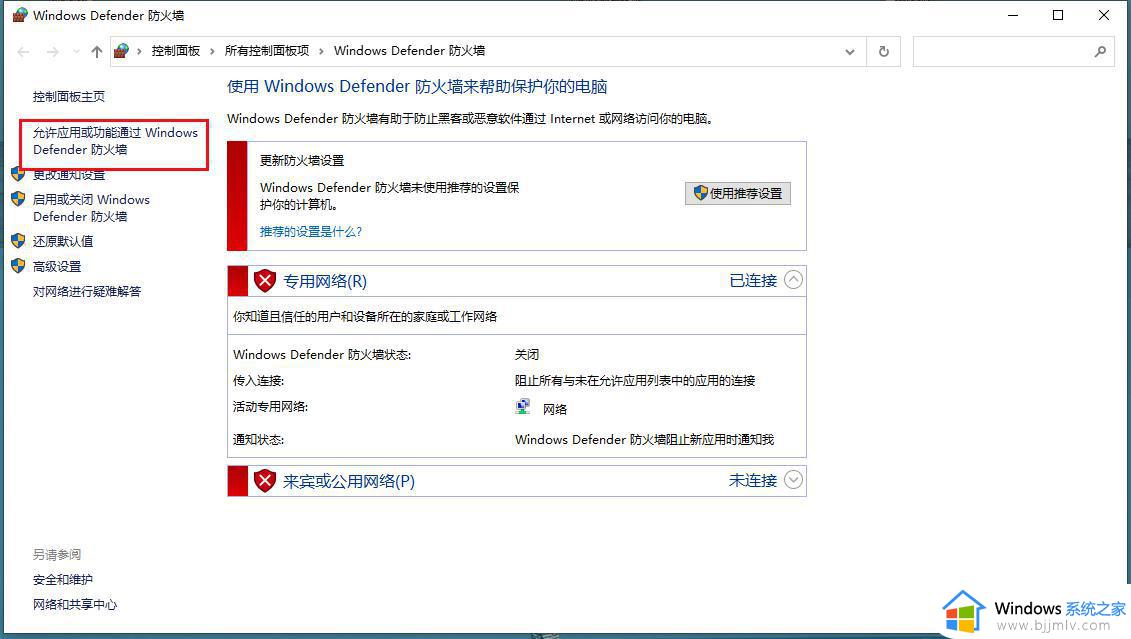Go back with the back arrow
1131x639 pixels.
tap(23, 52)
